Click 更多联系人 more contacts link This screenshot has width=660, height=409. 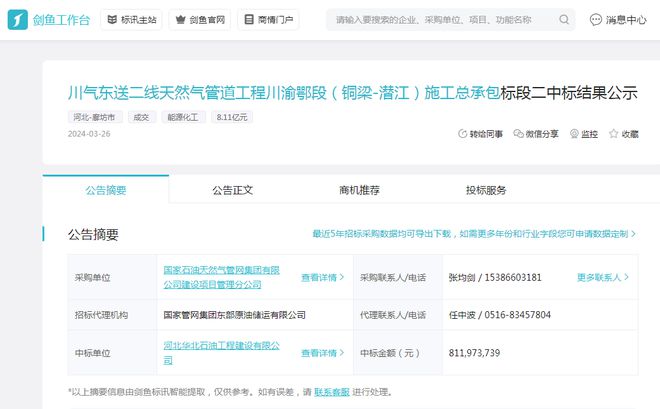point(603,277)
